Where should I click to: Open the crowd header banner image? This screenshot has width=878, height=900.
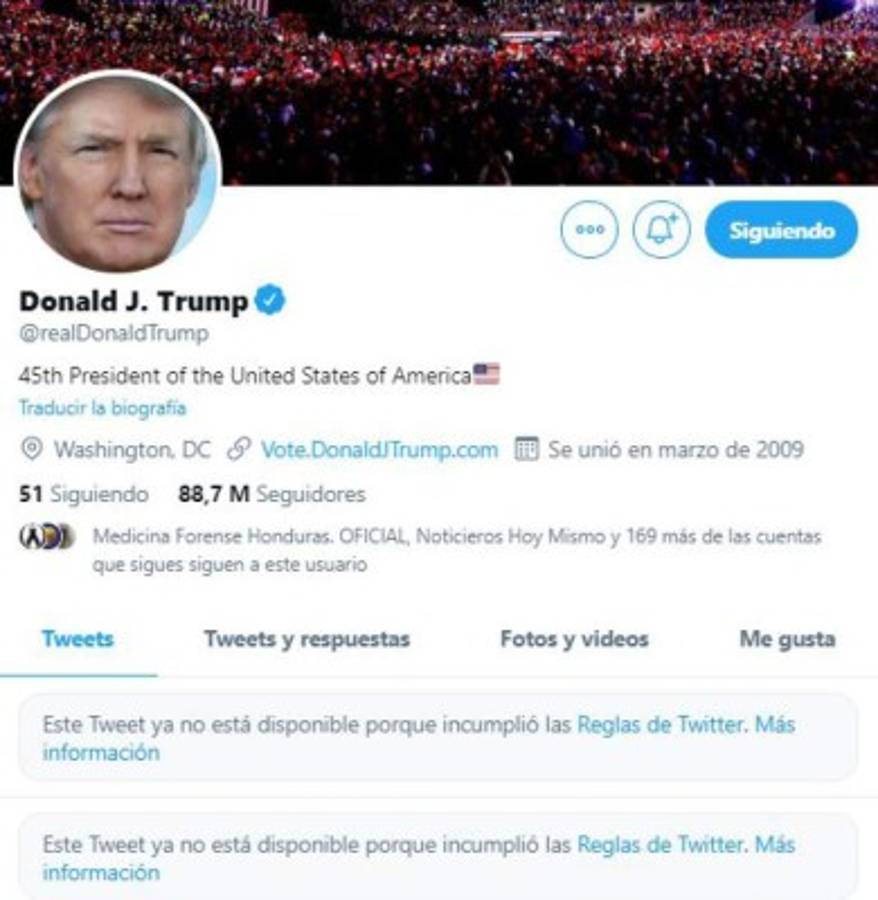tap(439, 92)
